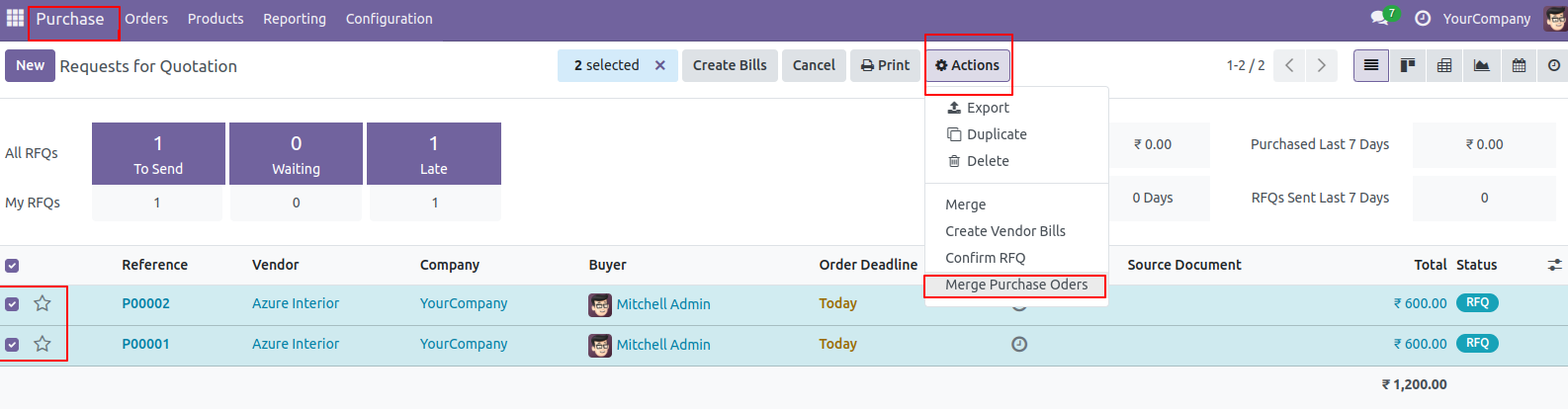Open the activities clock icon in navbar
Image resolution: width=1568 pixels, height=409 pixels.
point(1423,18)
